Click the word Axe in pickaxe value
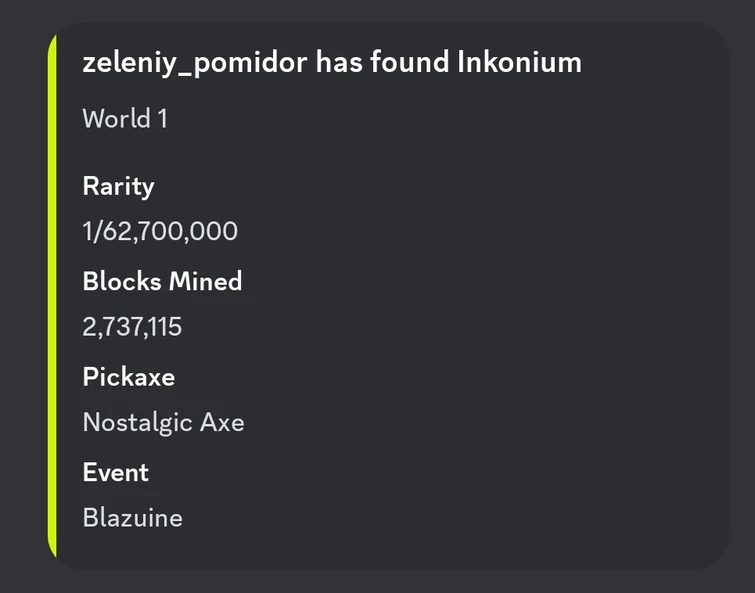The height and width of the screenshot is (593, 755). tap(222, 422)
